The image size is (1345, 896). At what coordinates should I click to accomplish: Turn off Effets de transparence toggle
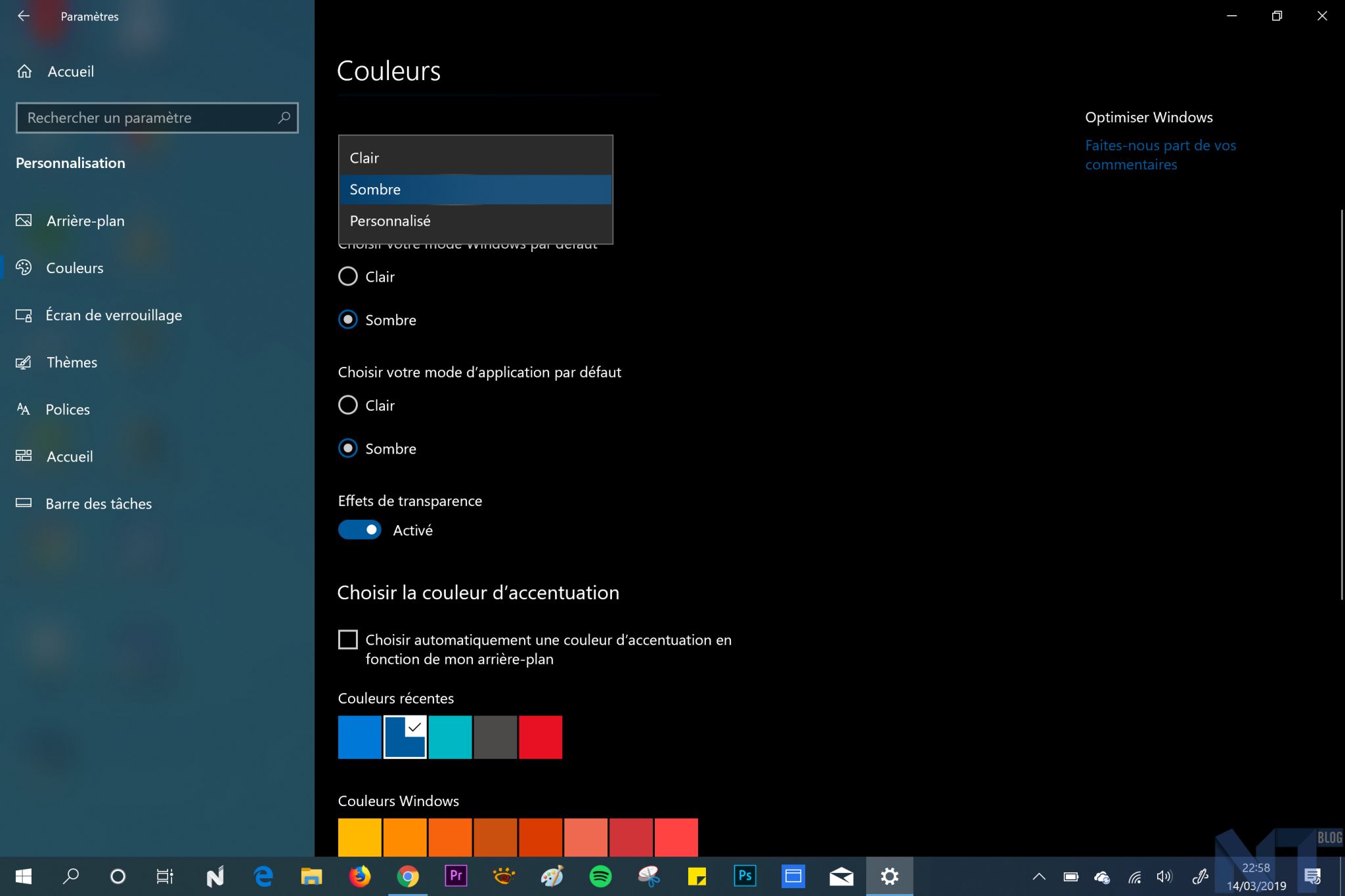tap(360, 530)
